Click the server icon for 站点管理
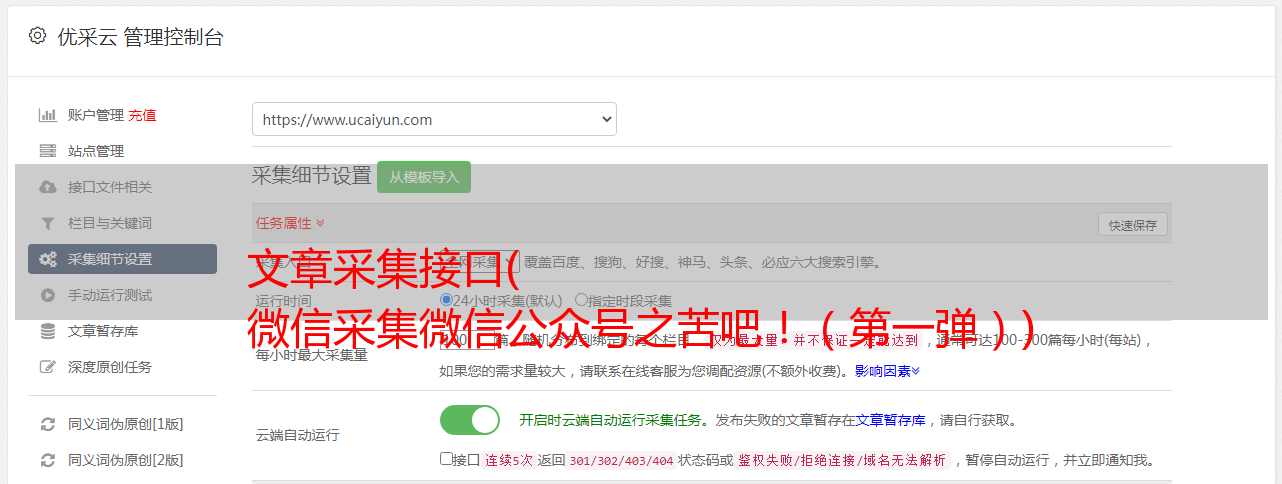This screenshot has width=1282, height=484. click(x=47, y=151)
